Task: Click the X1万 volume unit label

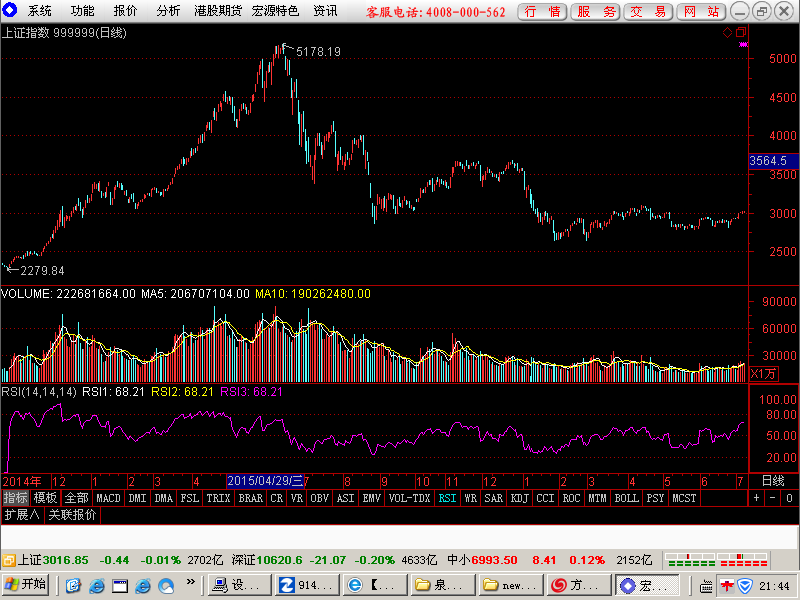Action: click(x=763, y=374)
